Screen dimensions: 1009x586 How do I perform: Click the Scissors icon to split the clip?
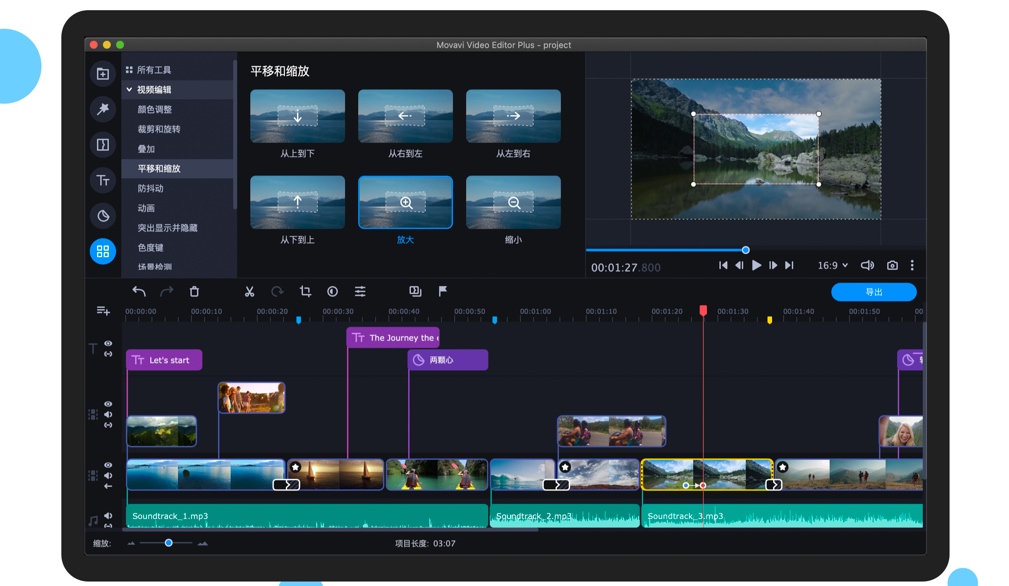pos(248,292)
